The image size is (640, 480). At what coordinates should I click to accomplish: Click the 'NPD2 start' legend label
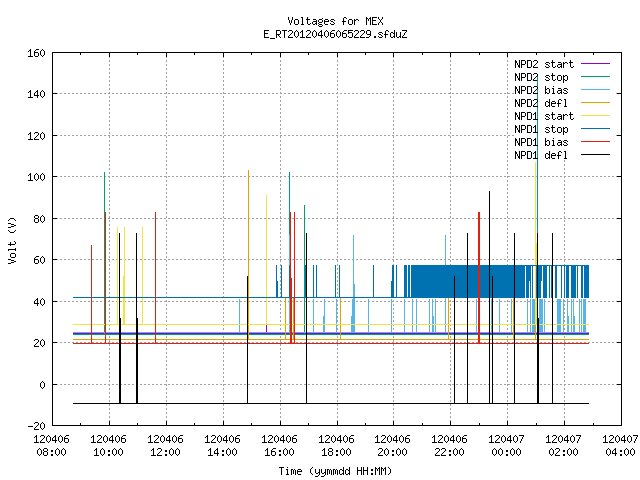click(x=544, y=64)
